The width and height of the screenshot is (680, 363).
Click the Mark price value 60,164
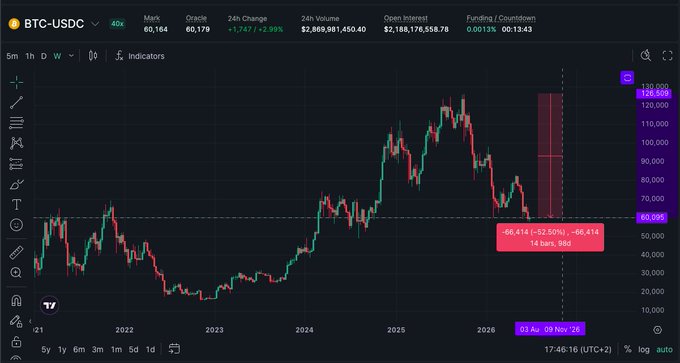156,30
